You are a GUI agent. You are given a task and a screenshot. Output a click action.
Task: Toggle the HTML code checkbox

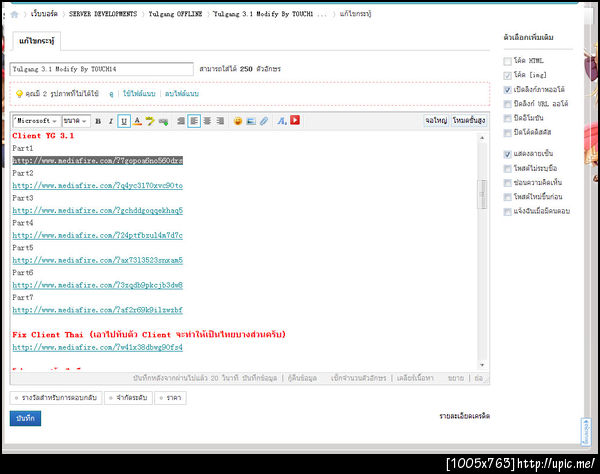507,61
